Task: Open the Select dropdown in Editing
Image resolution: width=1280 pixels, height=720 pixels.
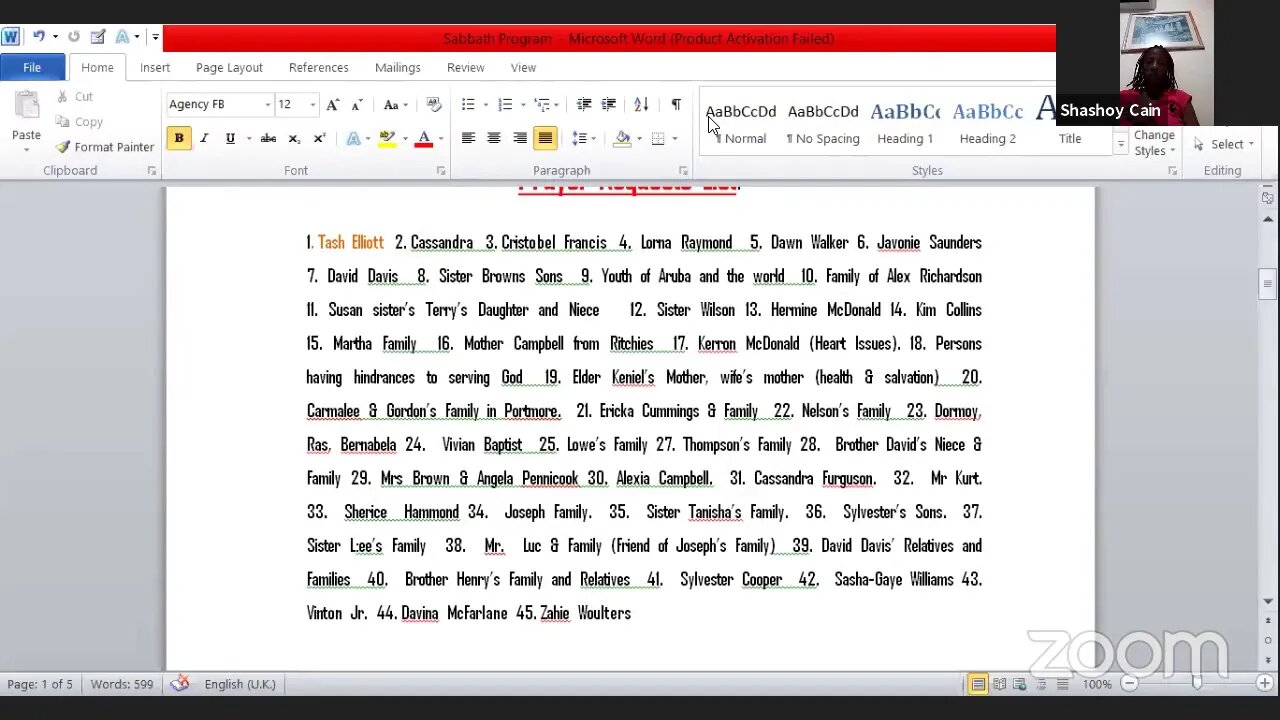Action: click(1224, 144)
